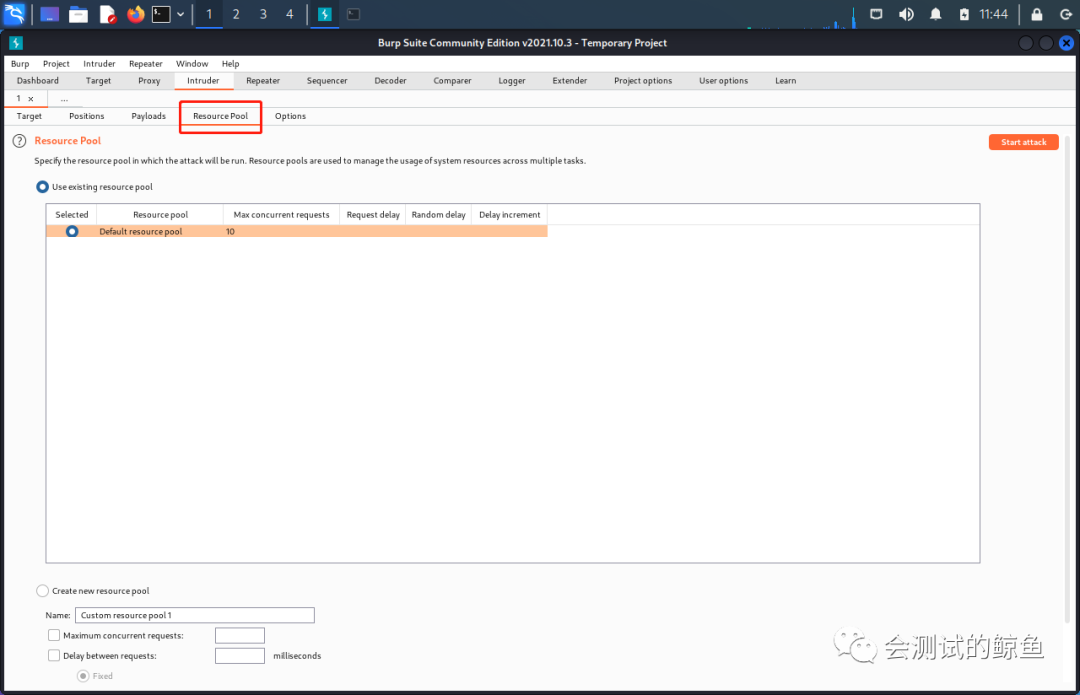
Task: Open the Window menu
Action: tap(191, 63)
